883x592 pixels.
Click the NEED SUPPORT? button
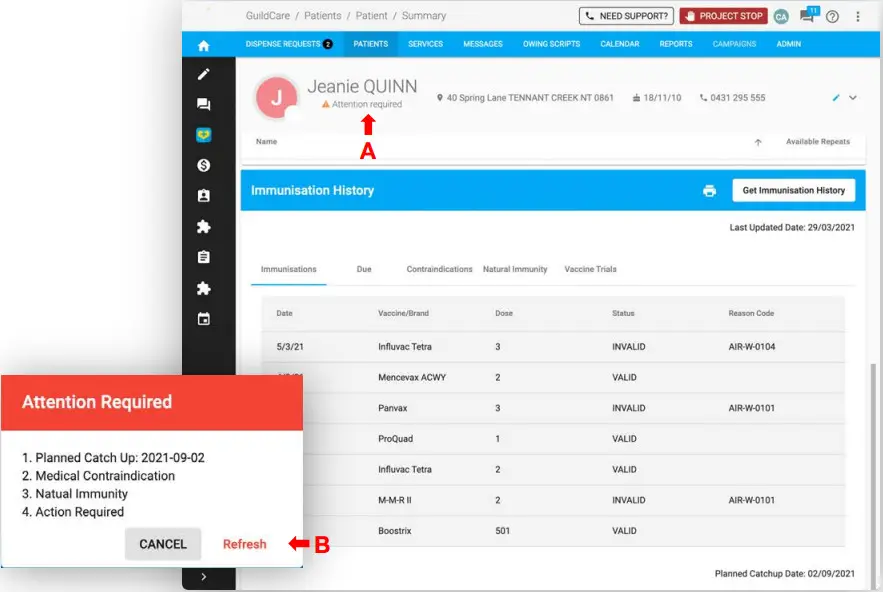click(626, 16)
